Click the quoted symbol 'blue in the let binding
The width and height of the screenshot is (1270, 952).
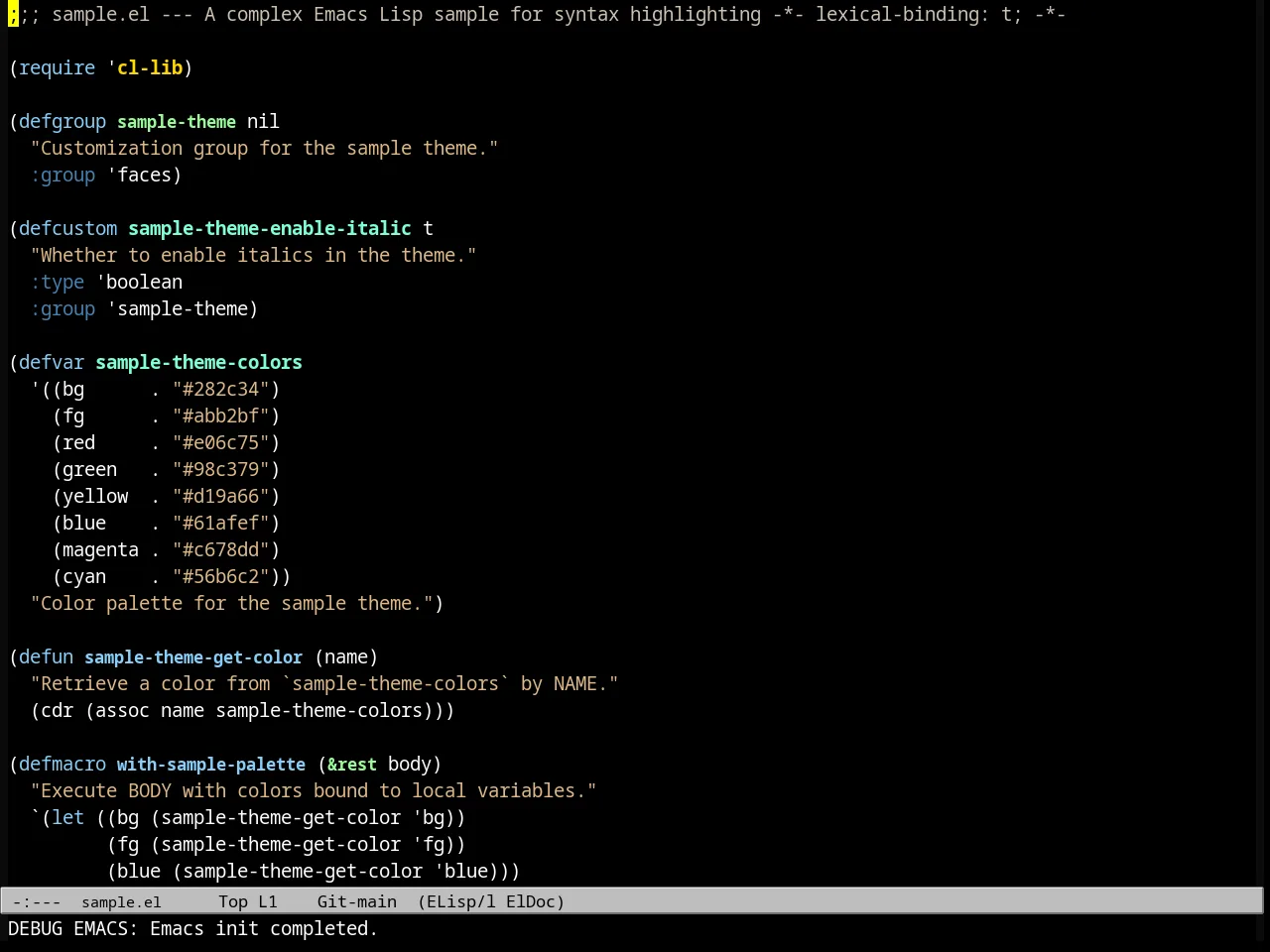click(460, 871)
